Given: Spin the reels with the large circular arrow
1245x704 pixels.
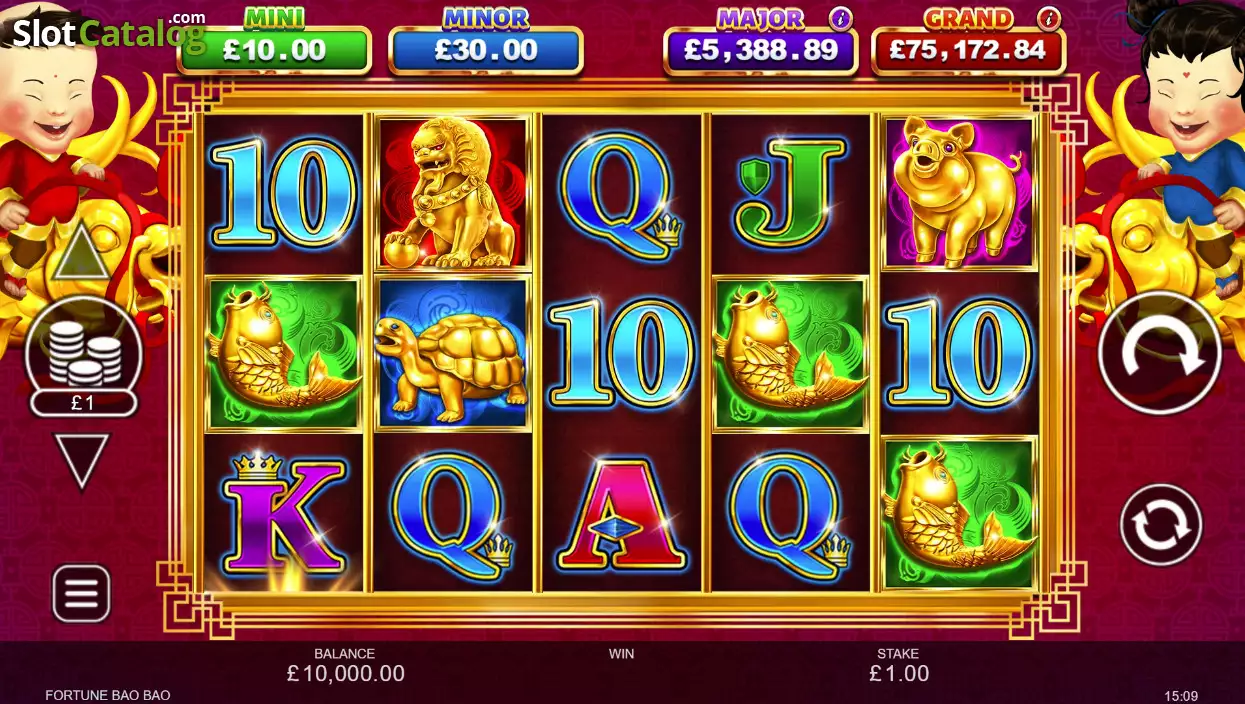Looking at the screenshot, I should (x=1160, y=352).
